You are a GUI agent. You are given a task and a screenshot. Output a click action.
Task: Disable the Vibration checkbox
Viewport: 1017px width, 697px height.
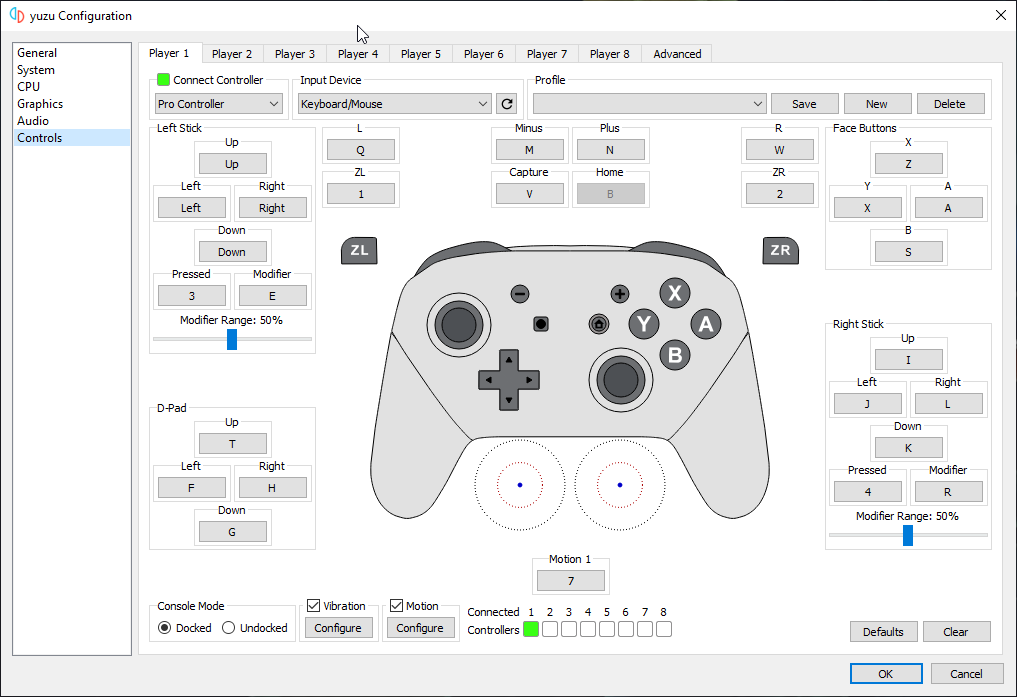click(314, 606)
